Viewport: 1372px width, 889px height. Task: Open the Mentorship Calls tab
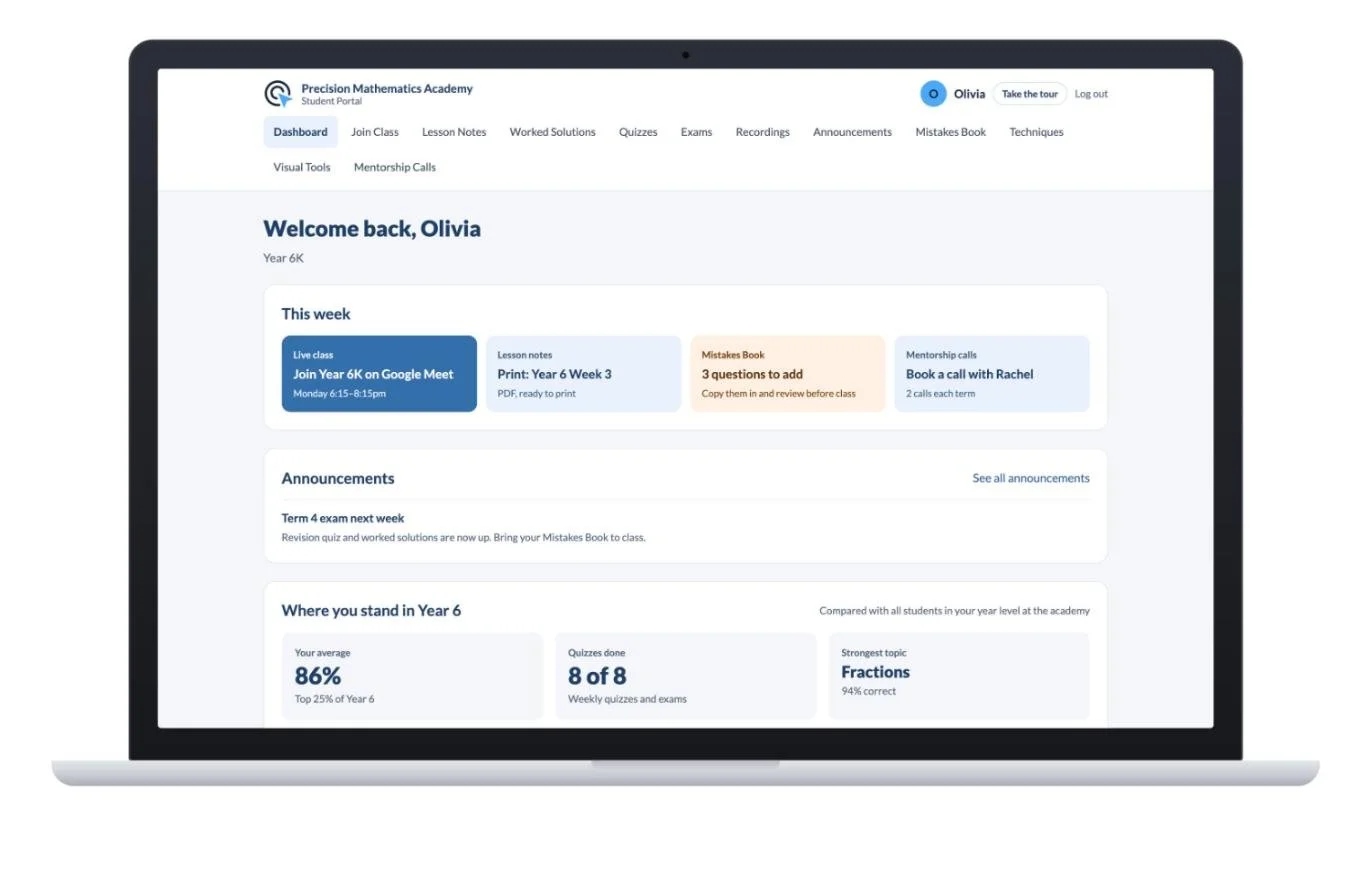click(395, 167)
